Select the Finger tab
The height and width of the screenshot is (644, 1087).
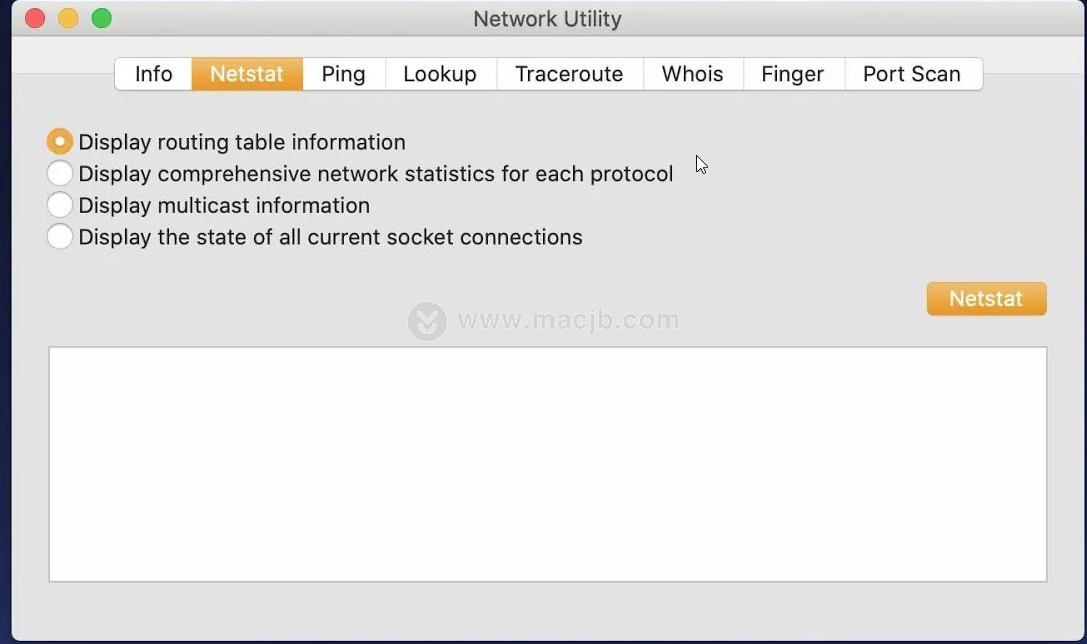coord(793,73)
